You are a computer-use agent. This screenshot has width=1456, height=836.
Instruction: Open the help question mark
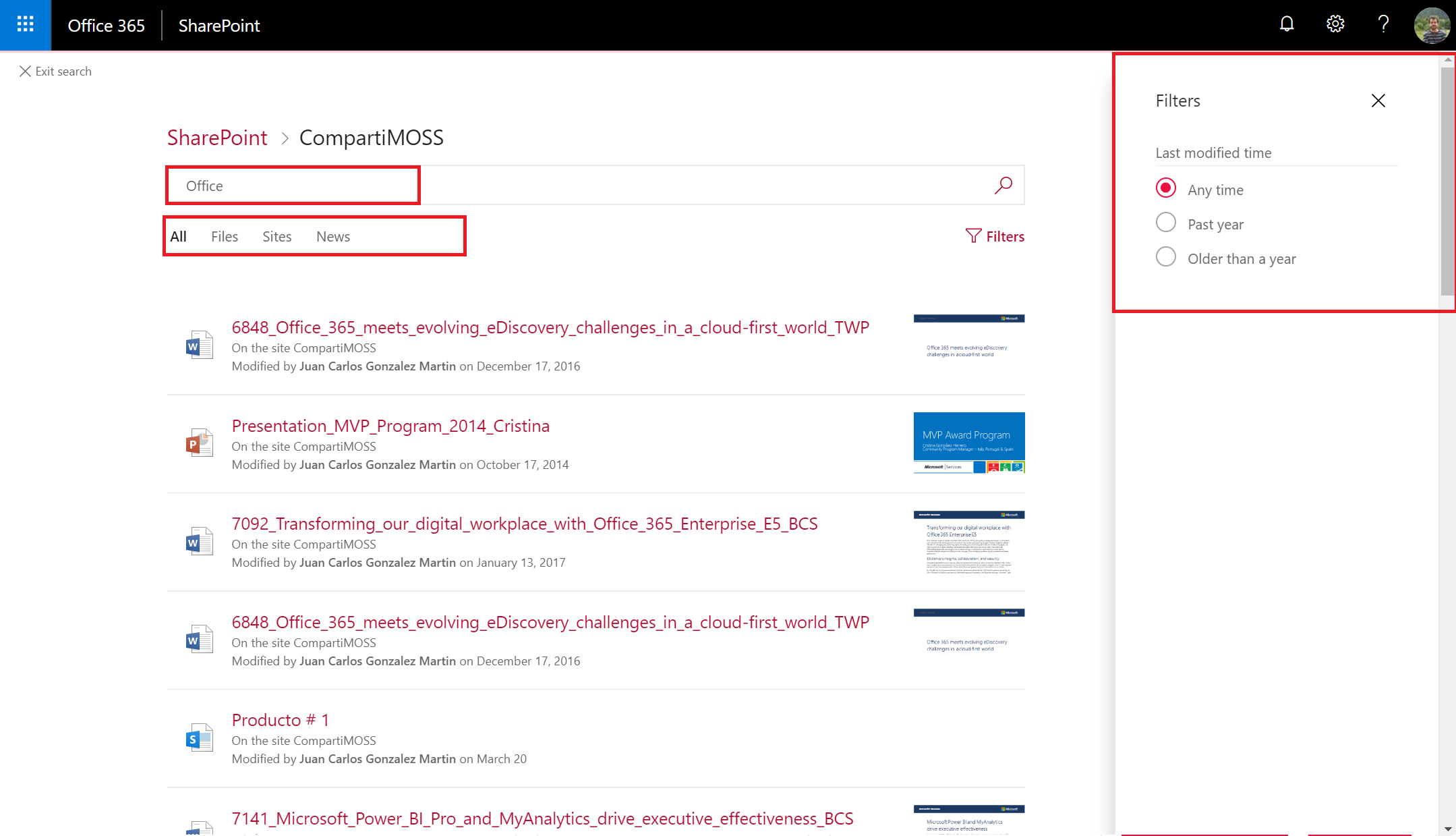[x=1383, y=24]
